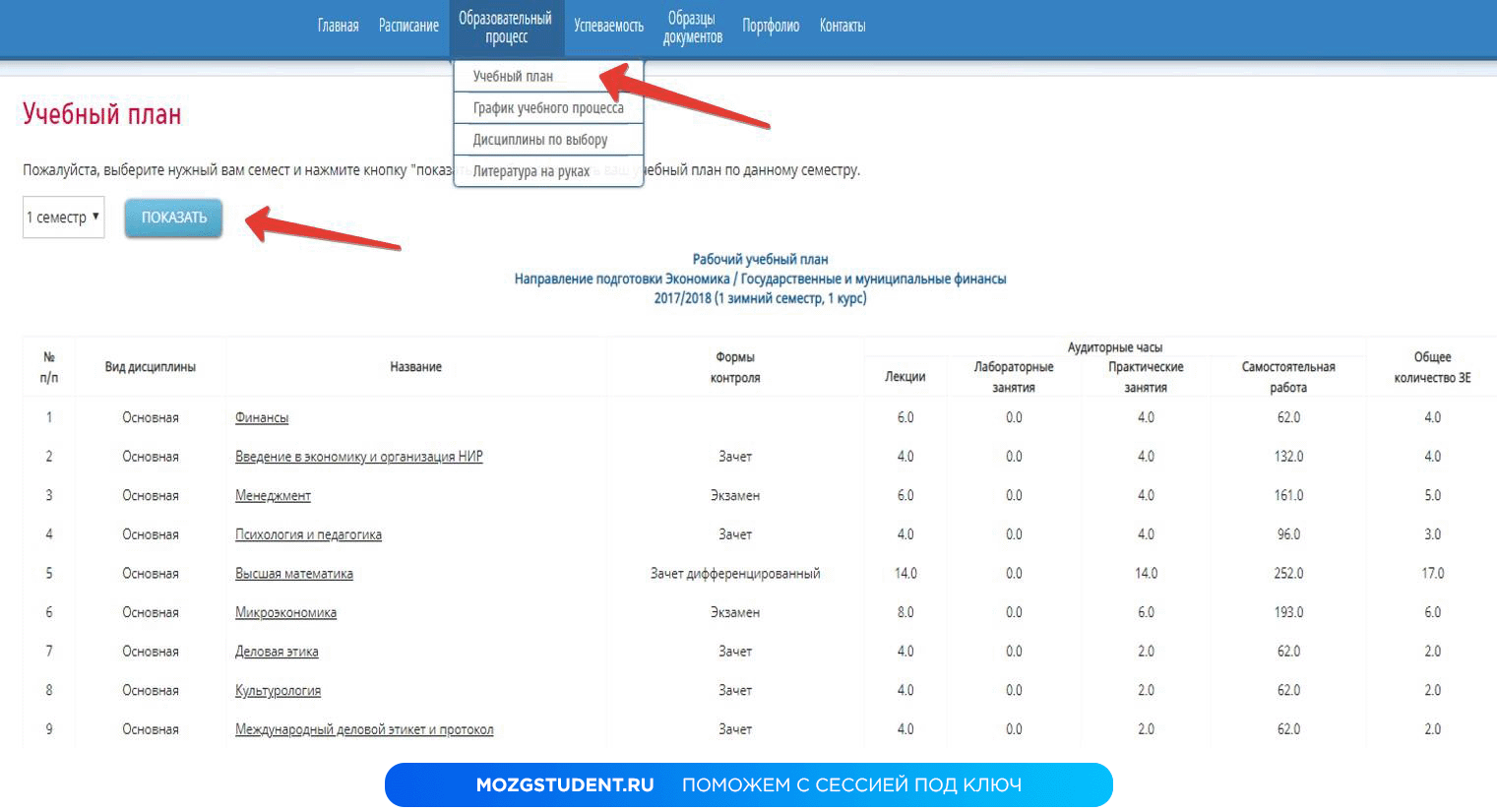Click the ПОКАЗАТЬ button
1497x812 pixels.
[173, 218]
